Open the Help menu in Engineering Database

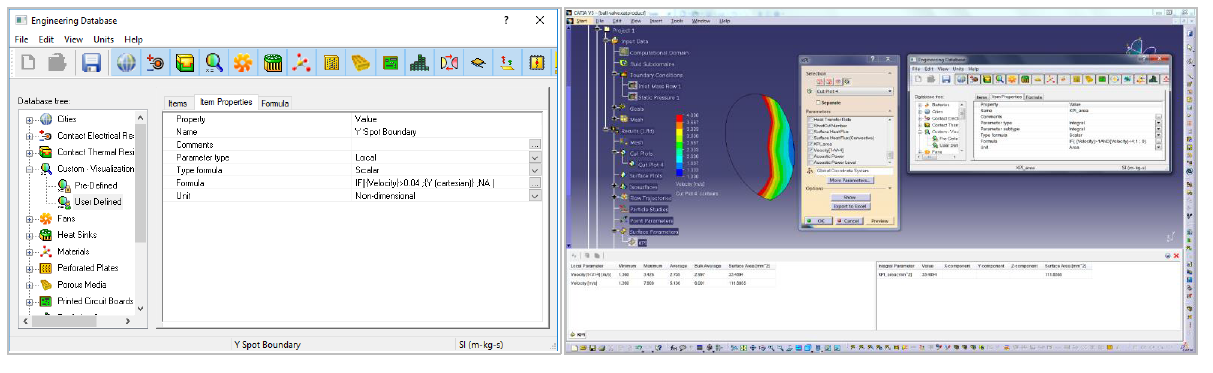click(x=133, y=39)
